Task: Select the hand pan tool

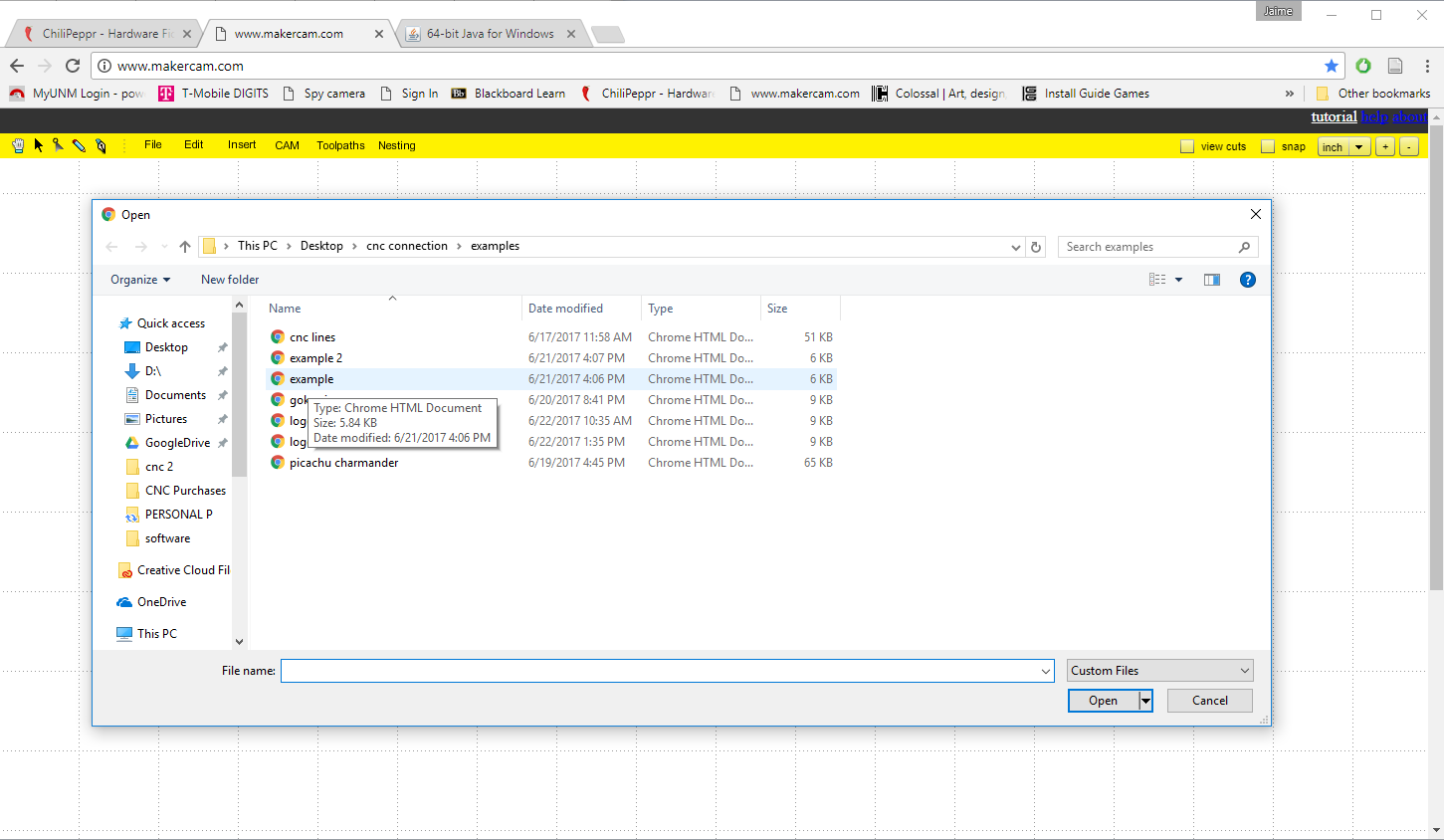Action: 18,145
